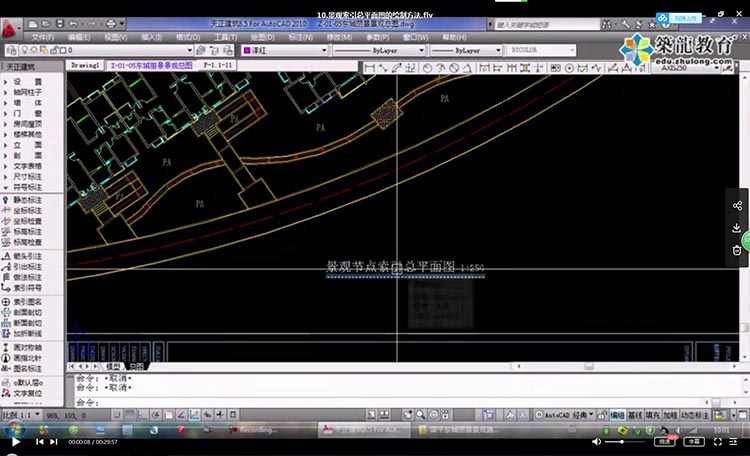The image size is (750, 456).
Task: Toggle 填充 in the status bar
Action: [652, 415]
